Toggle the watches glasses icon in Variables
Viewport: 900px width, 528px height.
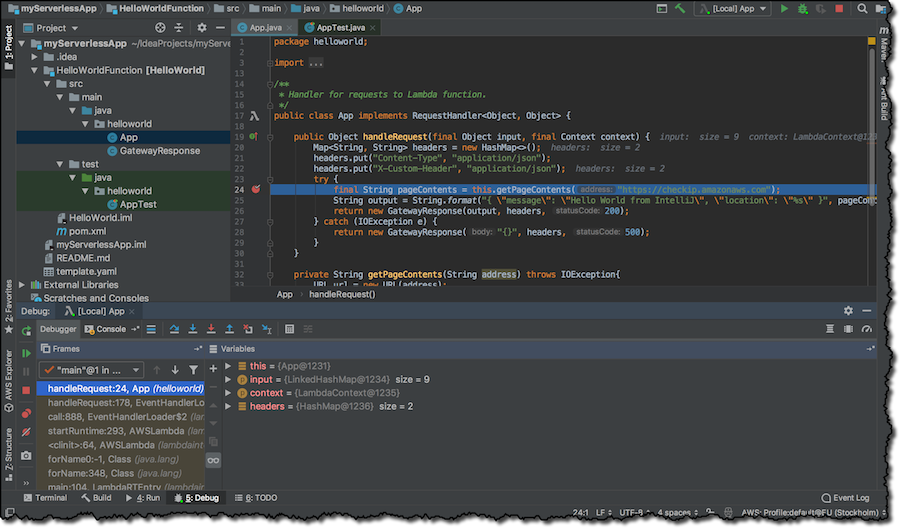(x=213, y=459)
